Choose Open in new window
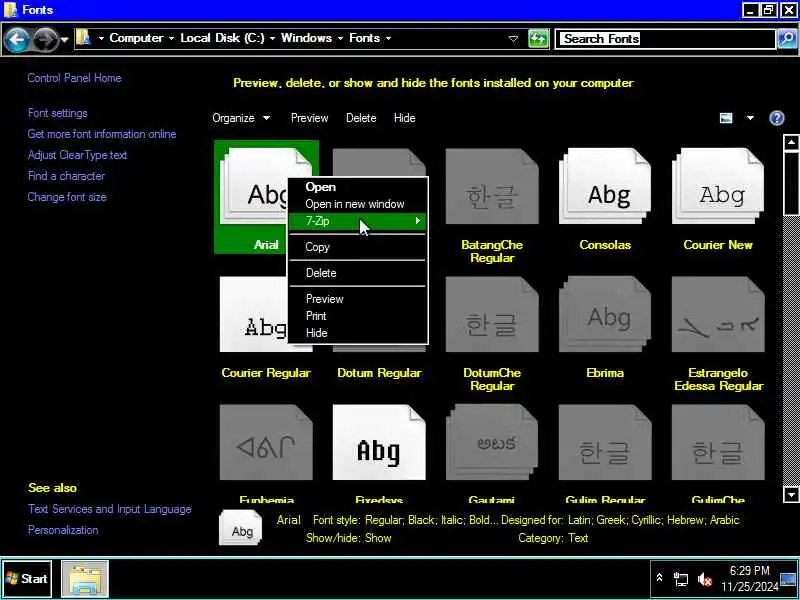The height and width of the screenshot is (600, 800). [x=358, y=204]
